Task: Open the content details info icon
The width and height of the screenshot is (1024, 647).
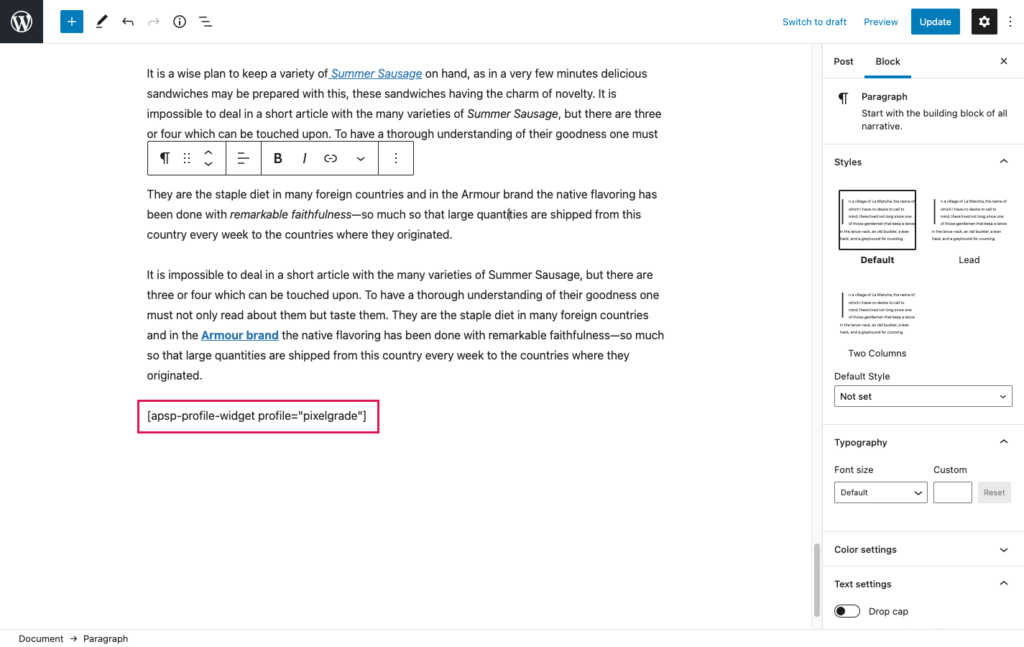Action: coord(179,22)
